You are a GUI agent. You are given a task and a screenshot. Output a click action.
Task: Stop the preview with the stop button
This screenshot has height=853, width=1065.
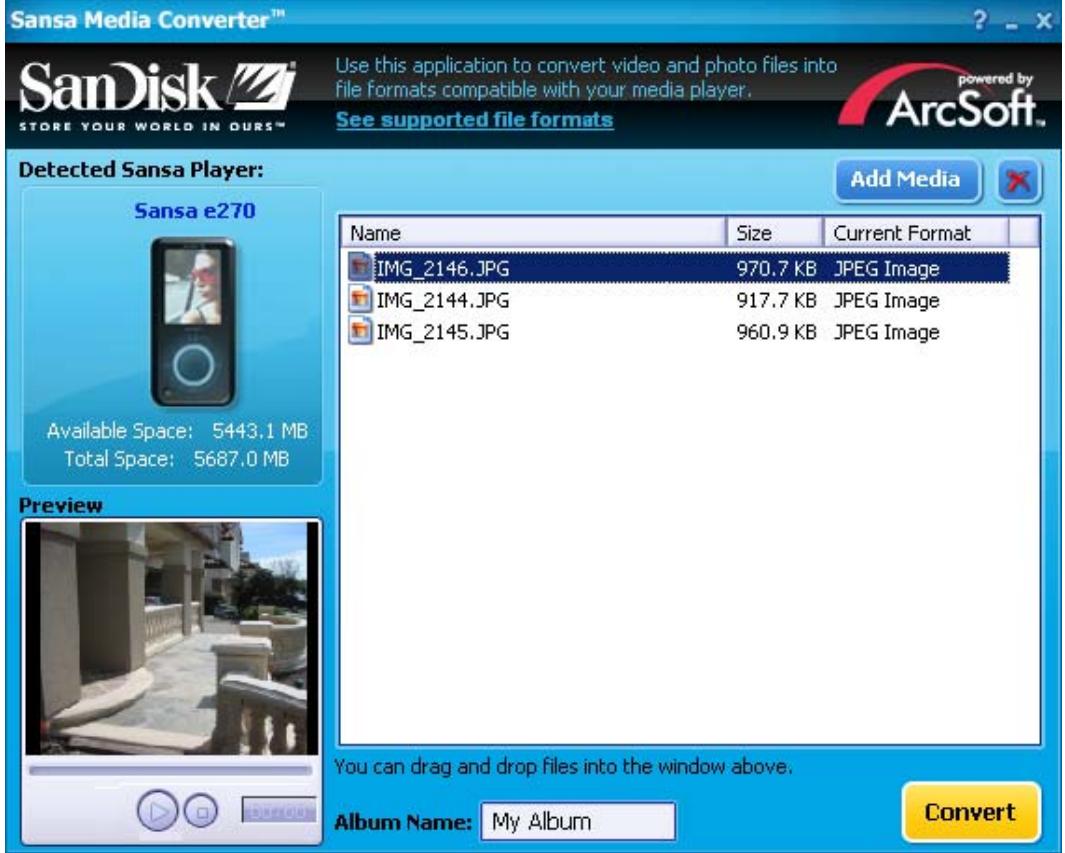coord(201,811)
